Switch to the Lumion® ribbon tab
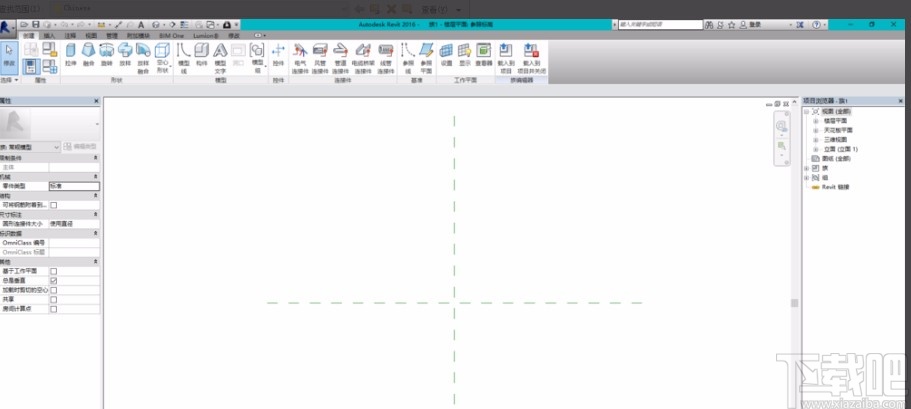 pos(205,35)
